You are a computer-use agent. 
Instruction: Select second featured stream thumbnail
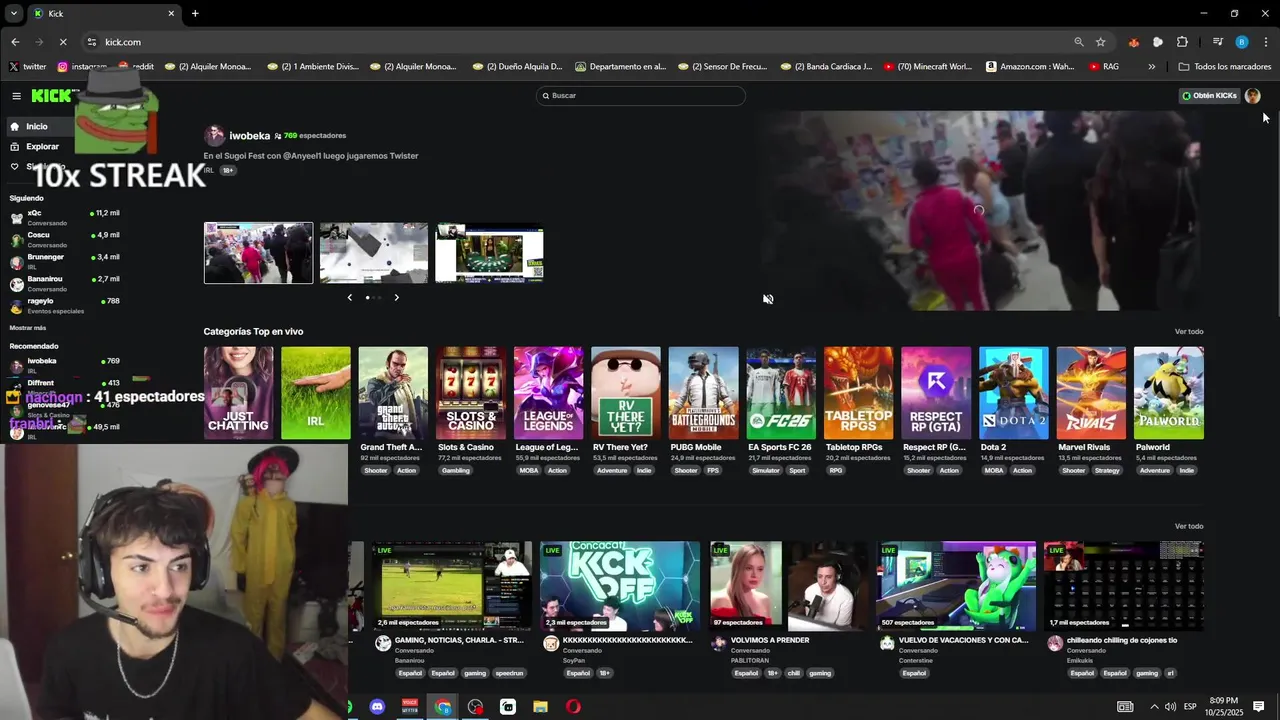(374, 253)
